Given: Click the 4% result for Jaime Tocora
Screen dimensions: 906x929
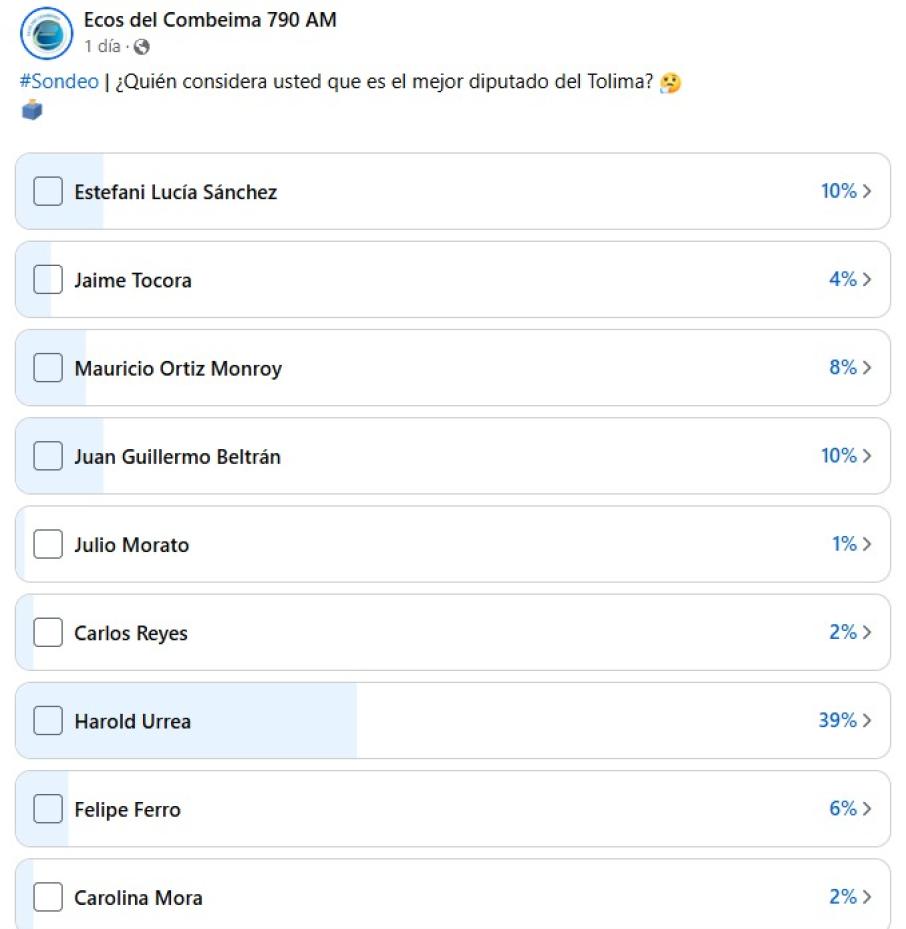Looking at the screenshot, I should pos(842,280).
